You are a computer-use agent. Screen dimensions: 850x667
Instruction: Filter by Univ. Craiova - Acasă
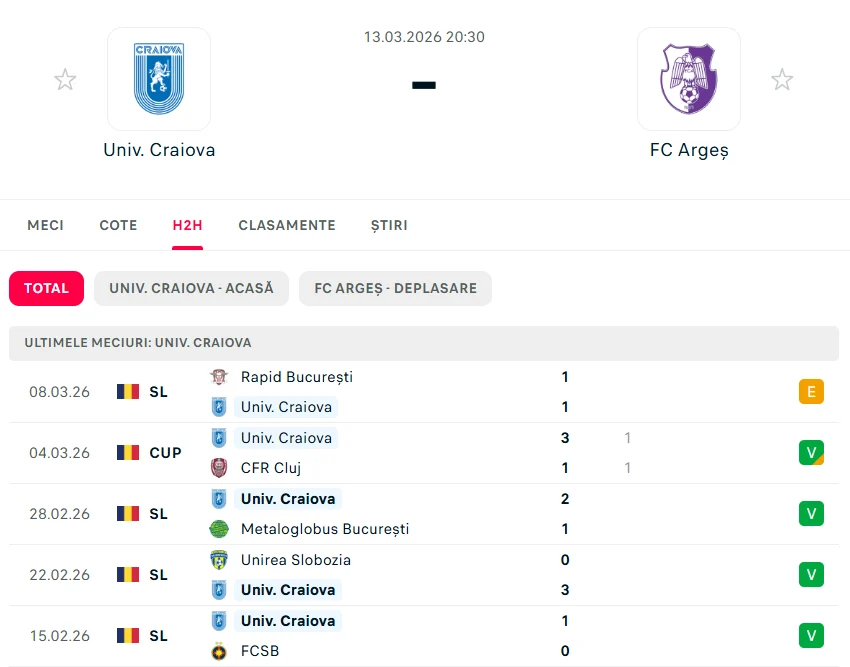(191, 288)
